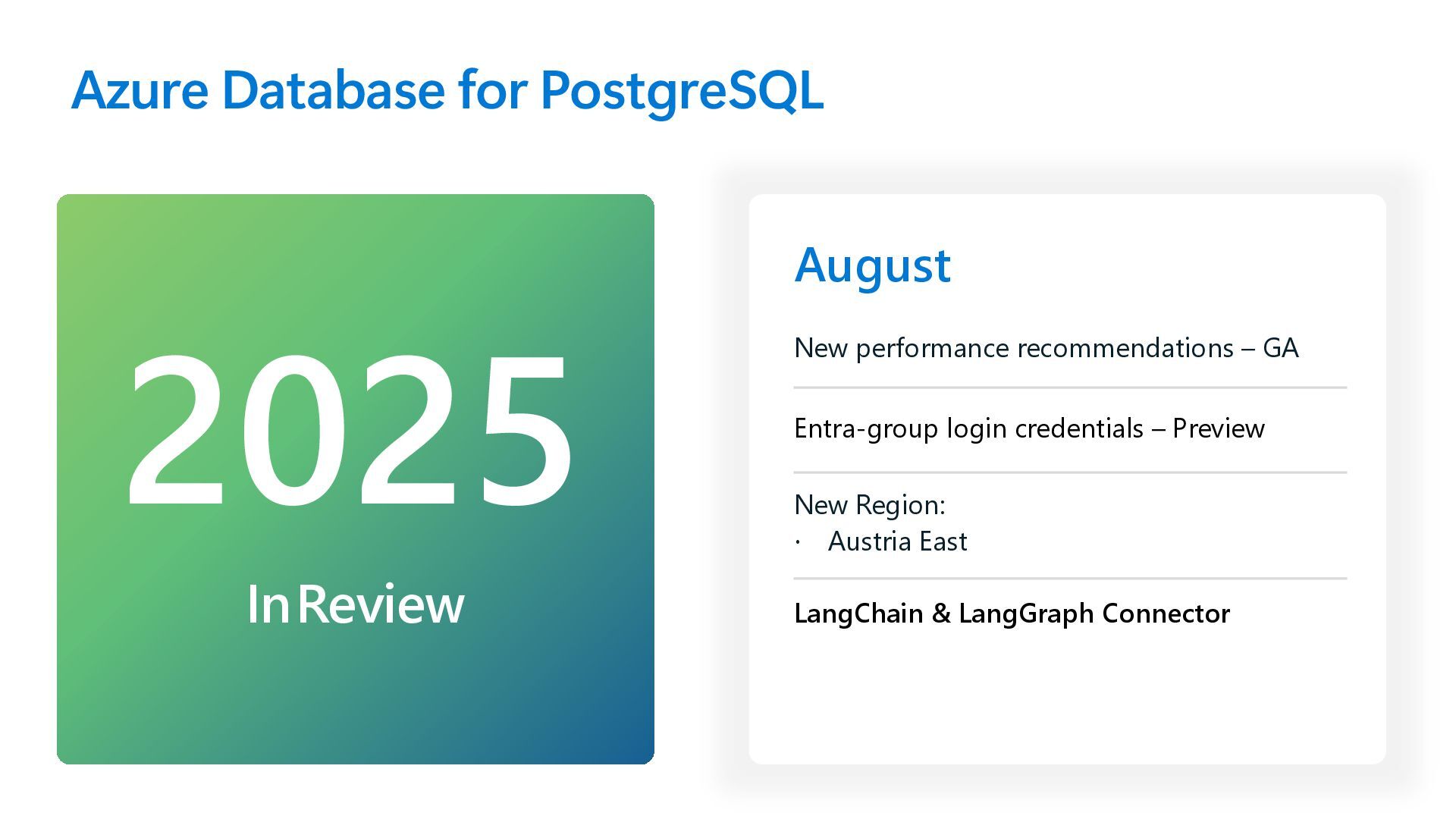Click the GA label after recommendations
Viewport: 1456px width, 819px height.
point(1281,348)
